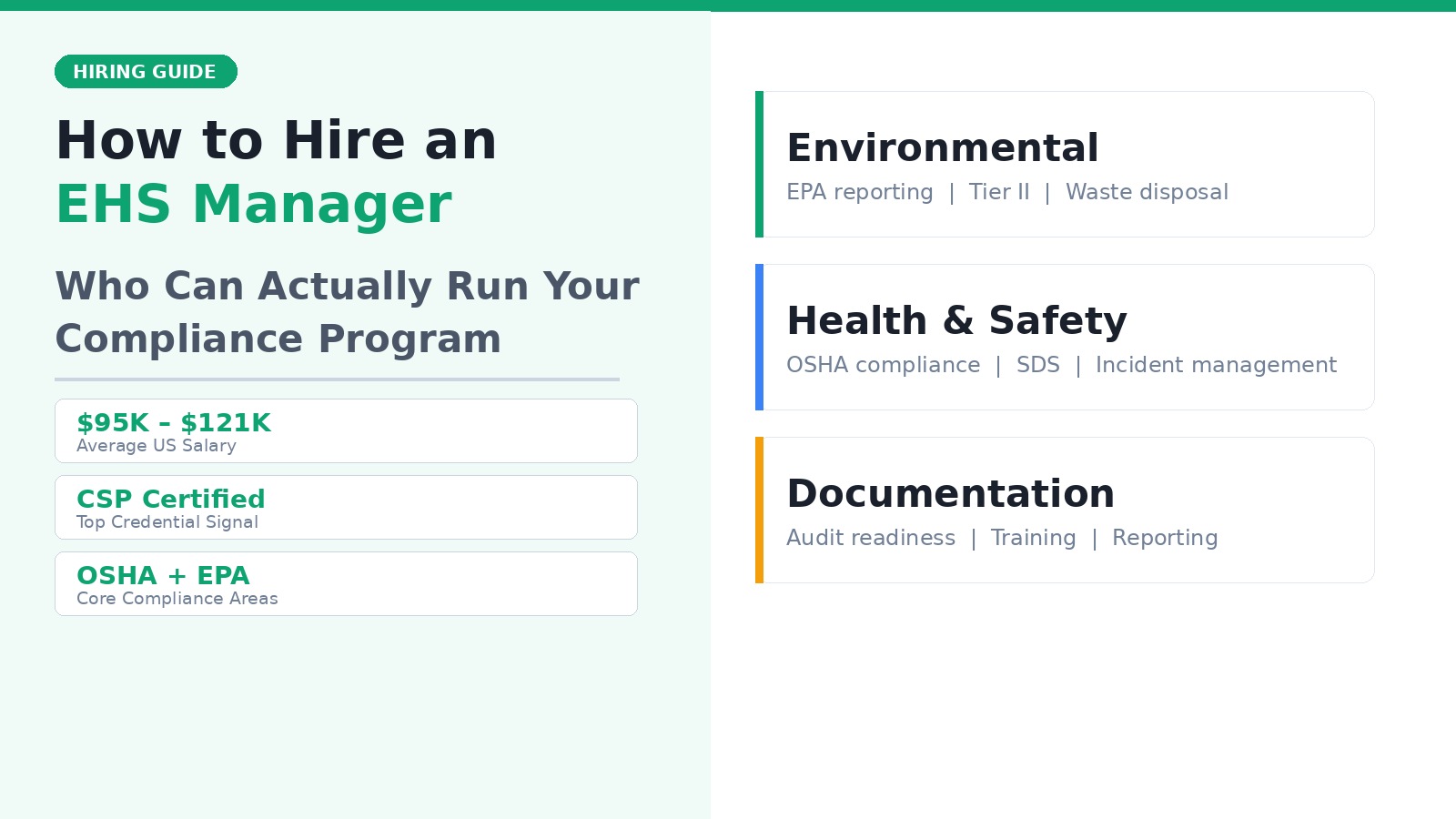Click 'Tier II' in Environmental card
Screen dimensions: 1456x819
click(999, 192)
